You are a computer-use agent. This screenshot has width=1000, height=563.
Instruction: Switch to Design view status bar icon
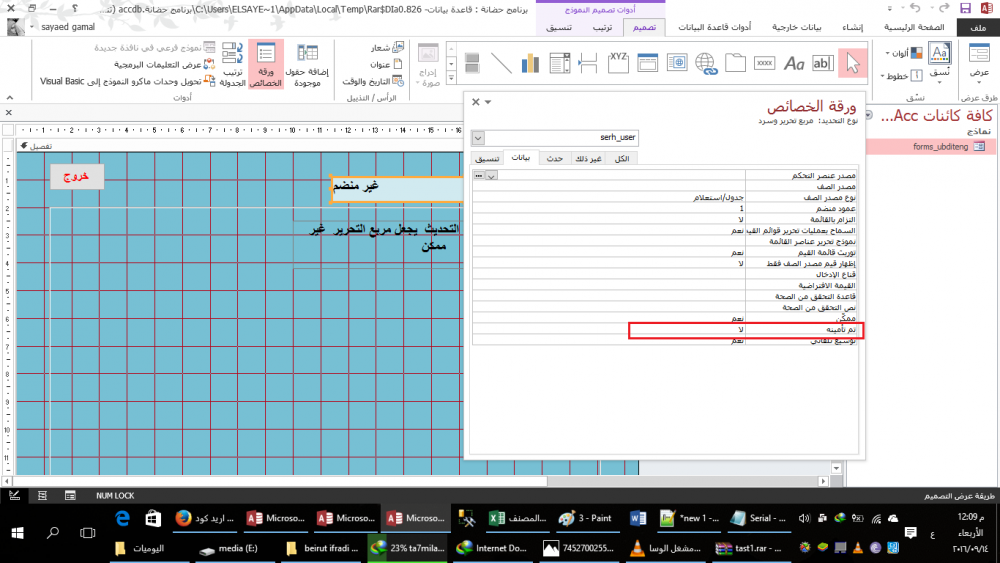click(x=15, y=495)
